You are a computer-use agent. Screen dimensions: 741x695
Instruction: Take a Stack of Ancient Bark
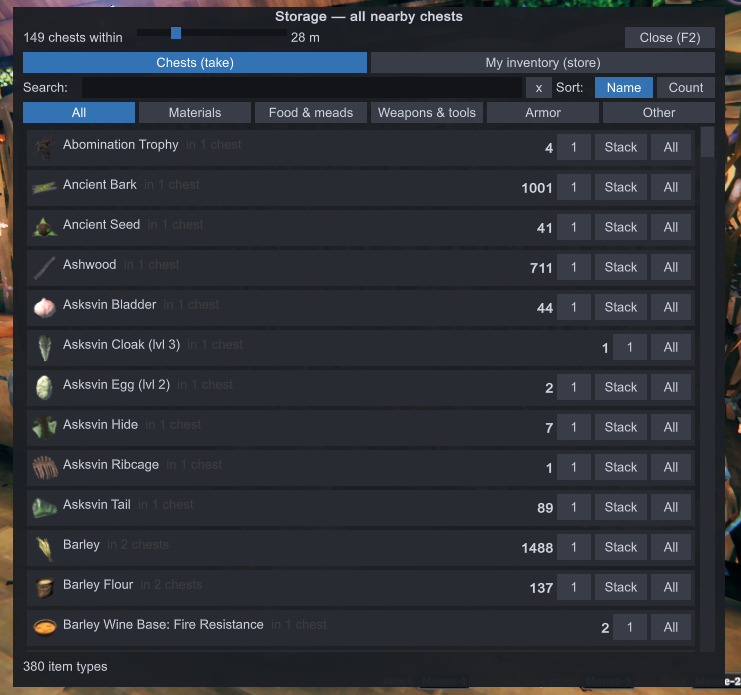620,187
